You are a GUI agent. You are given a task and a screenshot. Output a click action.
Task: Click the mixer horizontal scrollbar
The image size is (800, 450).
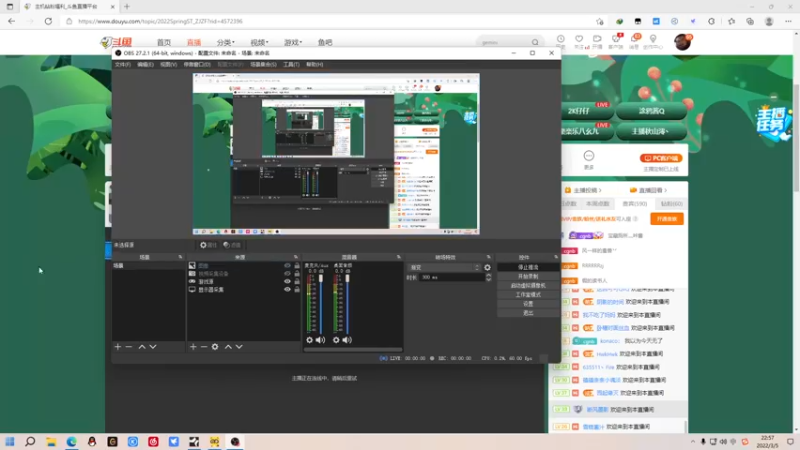(x=353, y=350)
